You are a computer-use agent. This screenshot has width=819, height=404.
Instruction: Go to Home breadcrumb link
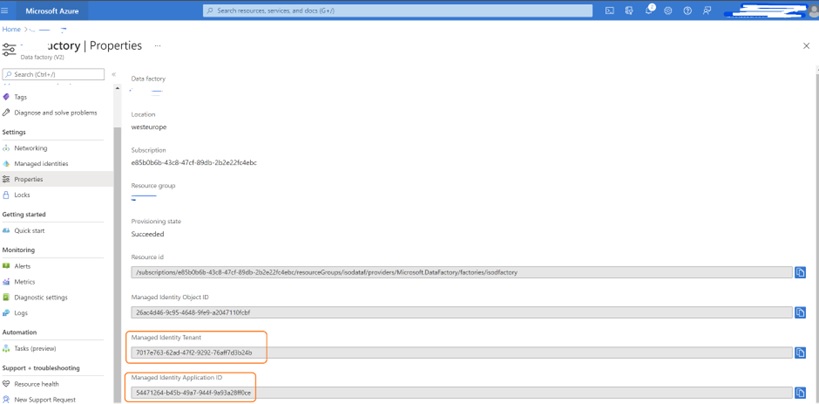pyautogui.click(x=11, y=29)
